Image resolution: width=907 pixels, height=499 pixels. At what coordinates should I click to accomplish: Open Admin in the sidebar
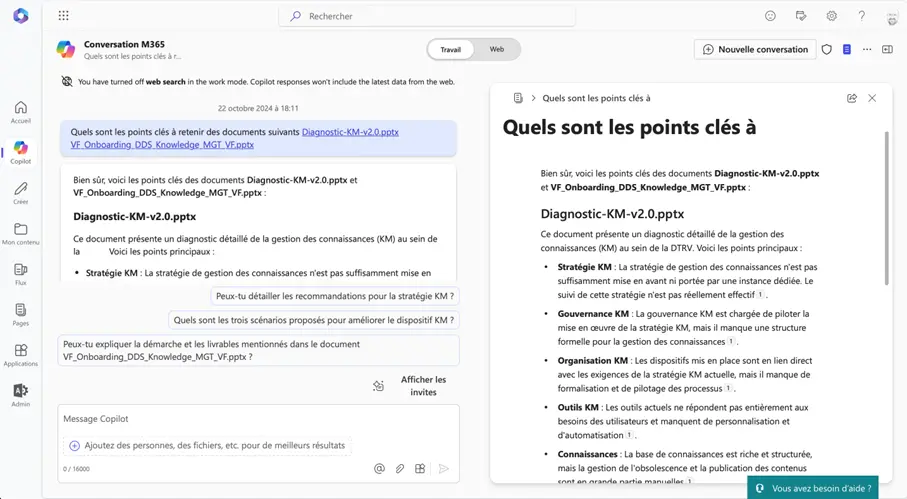click(x=21, y=395)
